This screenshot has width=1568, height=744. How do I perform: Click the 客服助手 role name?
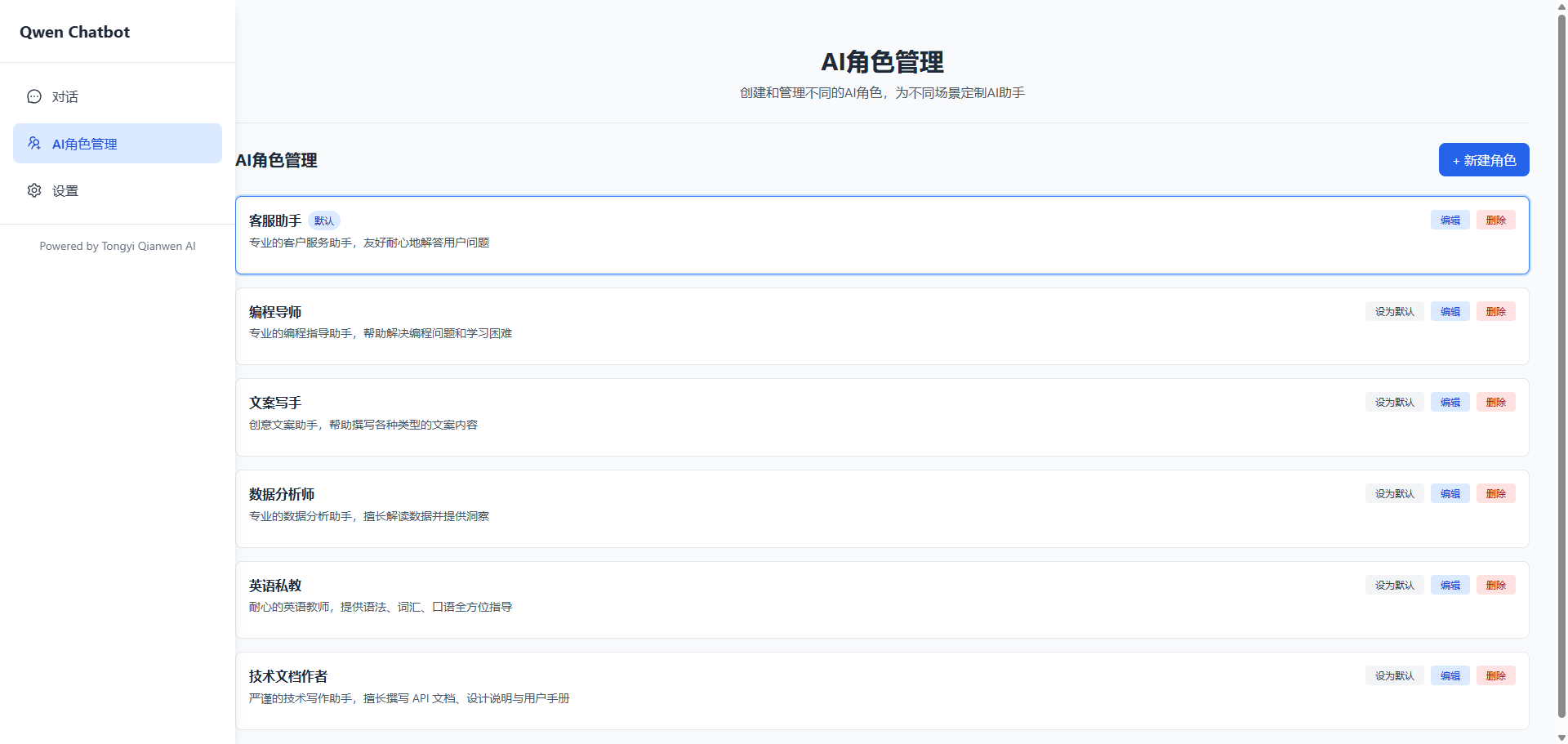pos(275,221)
